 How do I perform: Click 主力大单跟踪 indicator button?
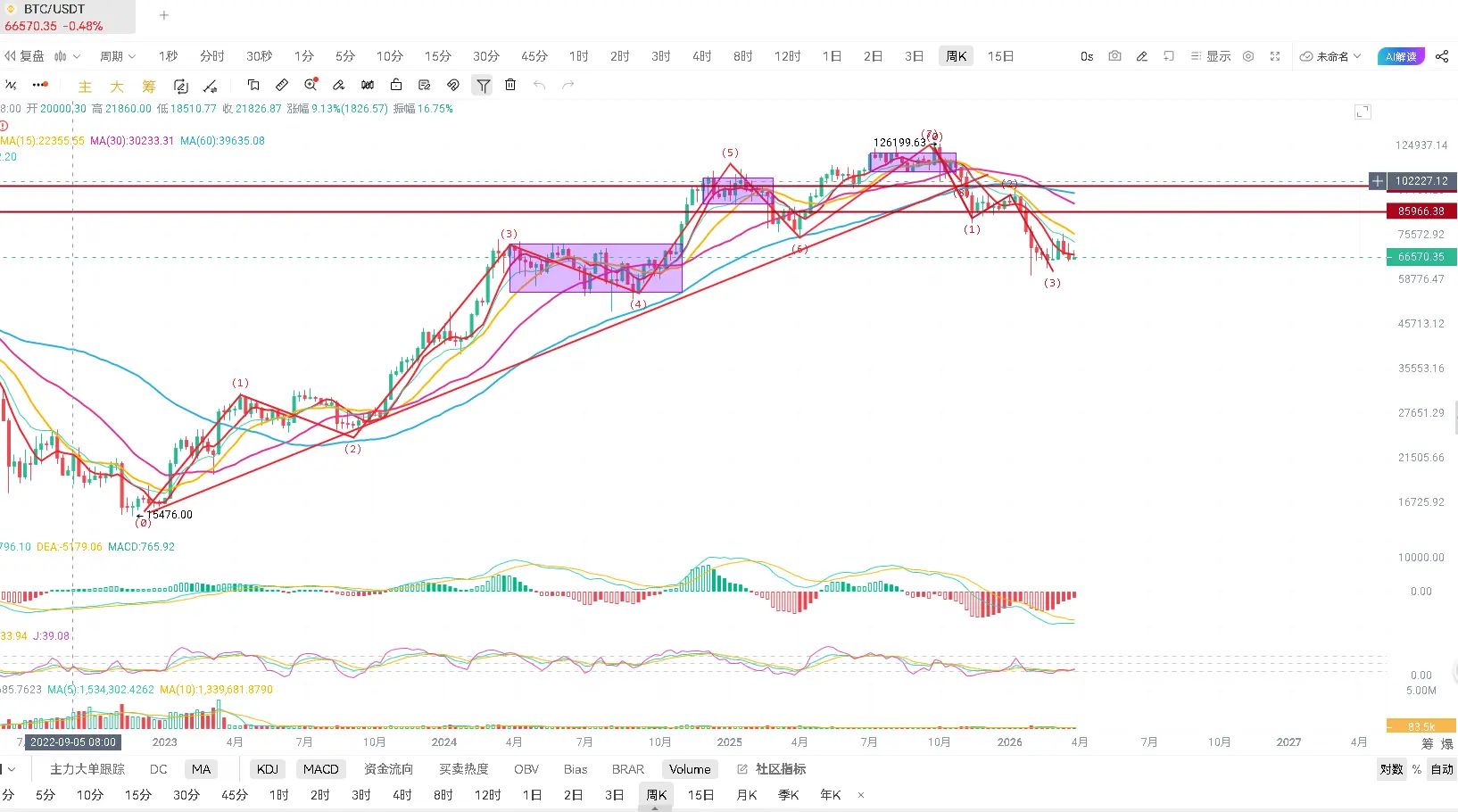coord(87,769)
